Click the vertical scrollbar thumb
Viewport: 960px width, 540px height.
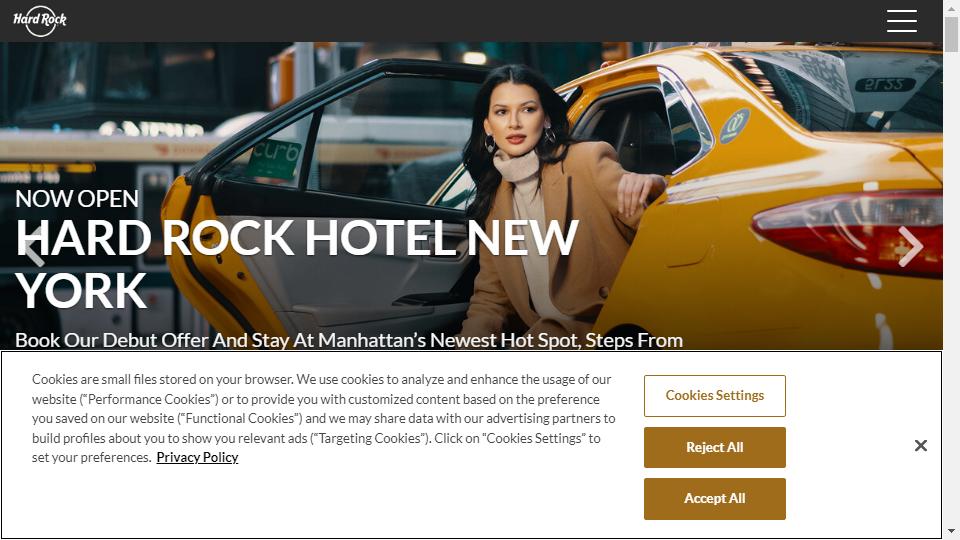click(951, 34)
